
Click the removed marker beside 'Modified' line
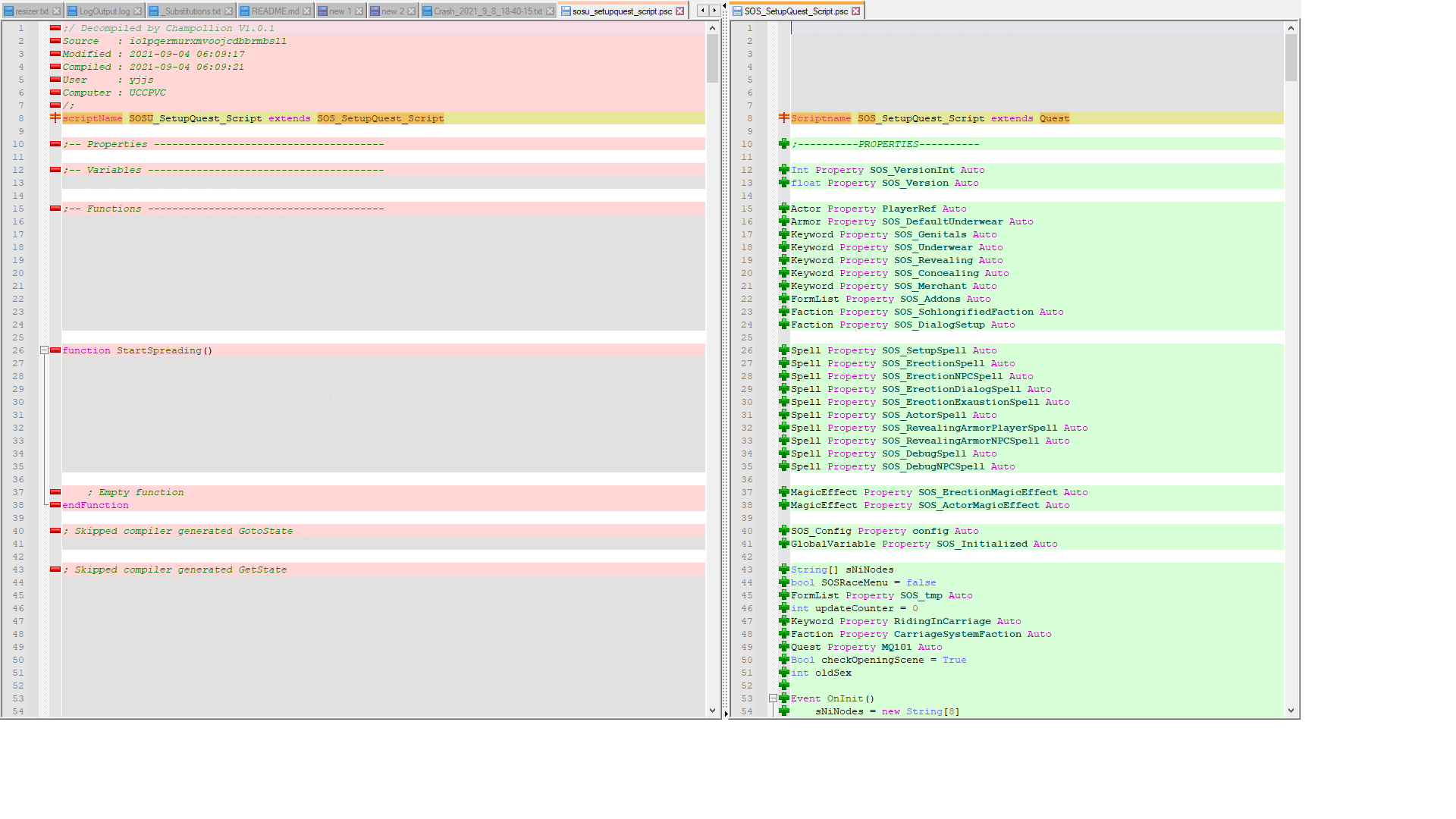tap(55, 53)
